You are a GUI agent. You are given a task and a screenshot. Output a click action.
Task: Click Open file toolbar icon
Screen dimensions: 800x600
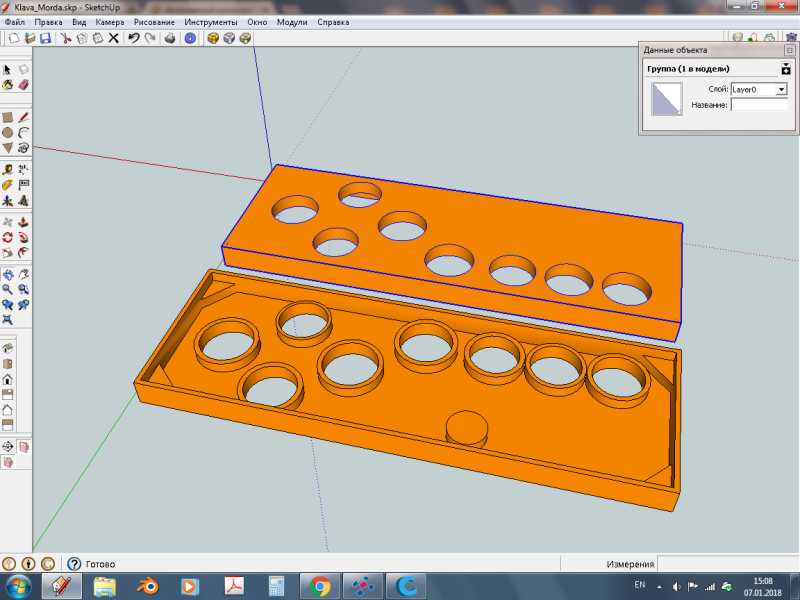[30, 38]
